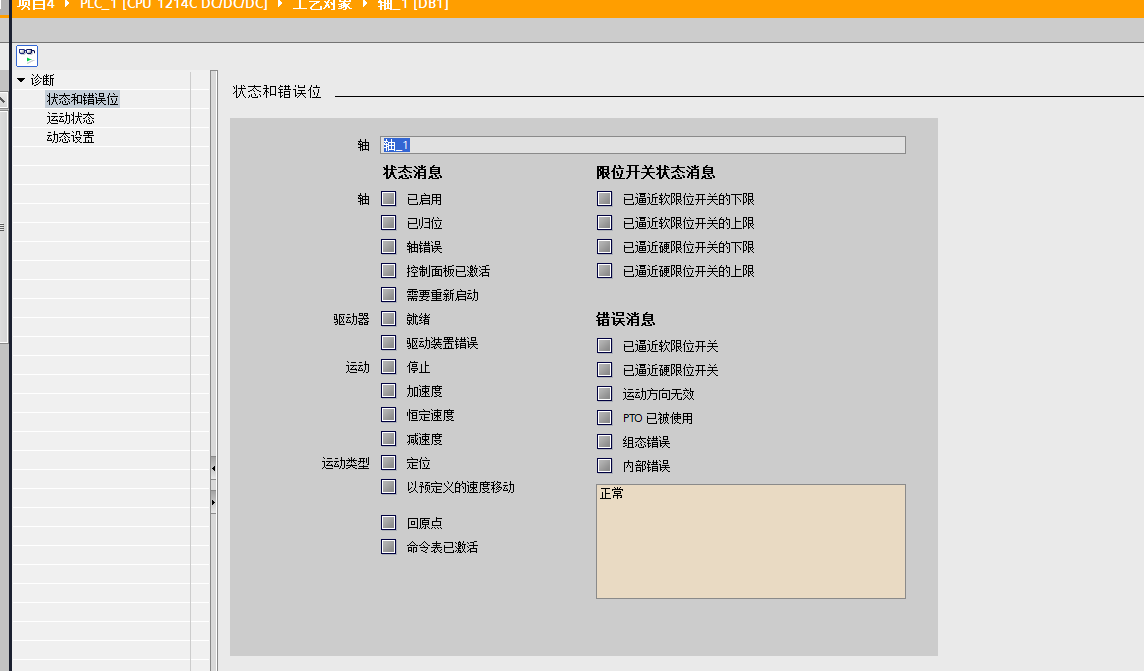
Task: Open the 运动状态 page
Action: click(x=70, y=118)
